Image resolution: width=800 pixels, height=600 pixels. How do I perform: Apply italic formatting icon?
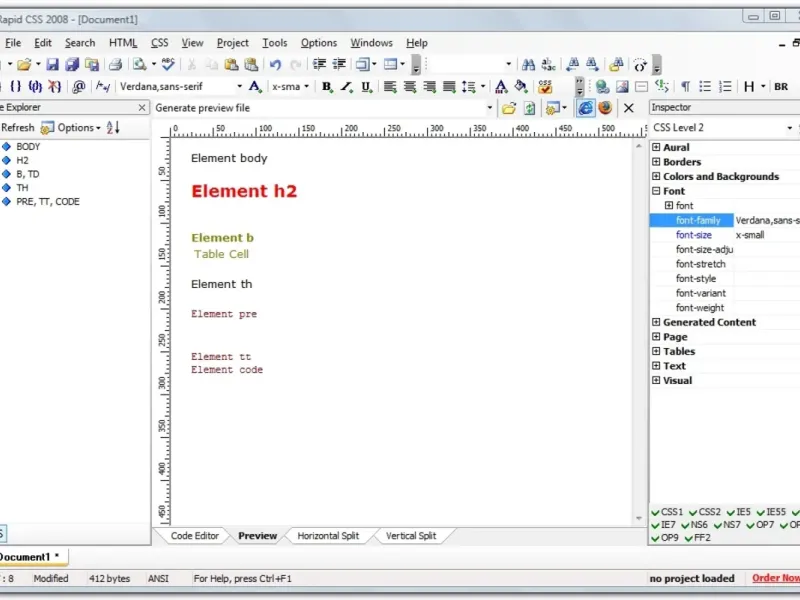346,87
